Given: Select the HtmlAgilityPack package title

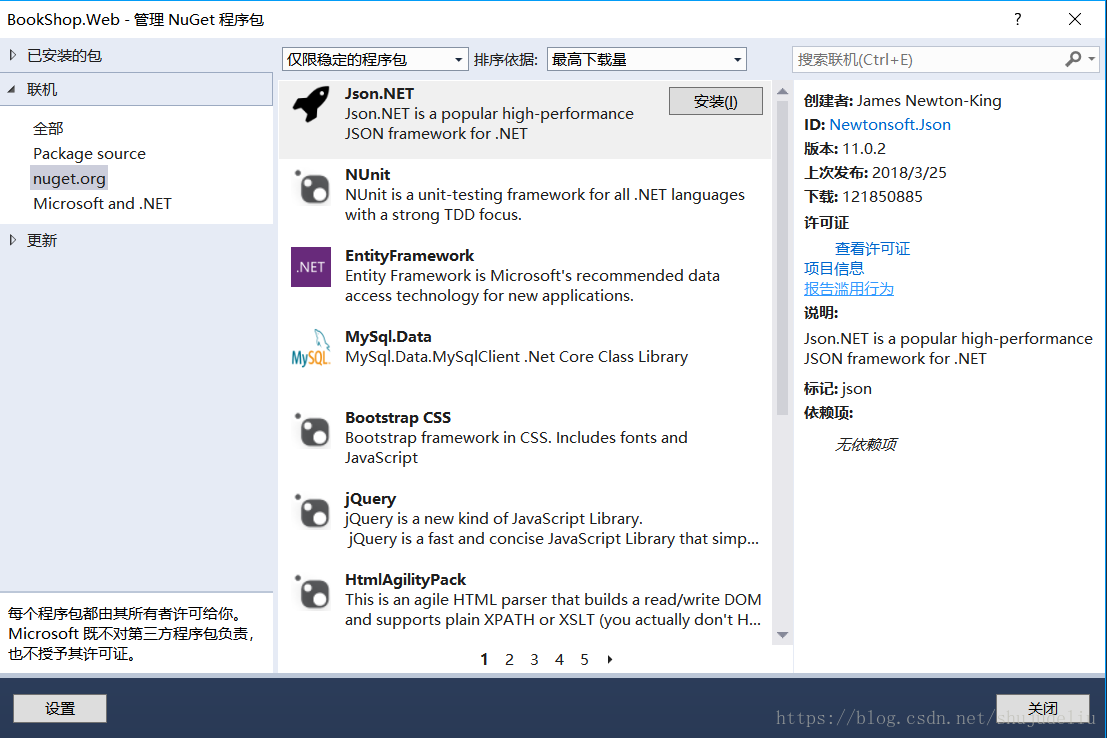Looking at the screenshot, I should (x=405, y=580).
